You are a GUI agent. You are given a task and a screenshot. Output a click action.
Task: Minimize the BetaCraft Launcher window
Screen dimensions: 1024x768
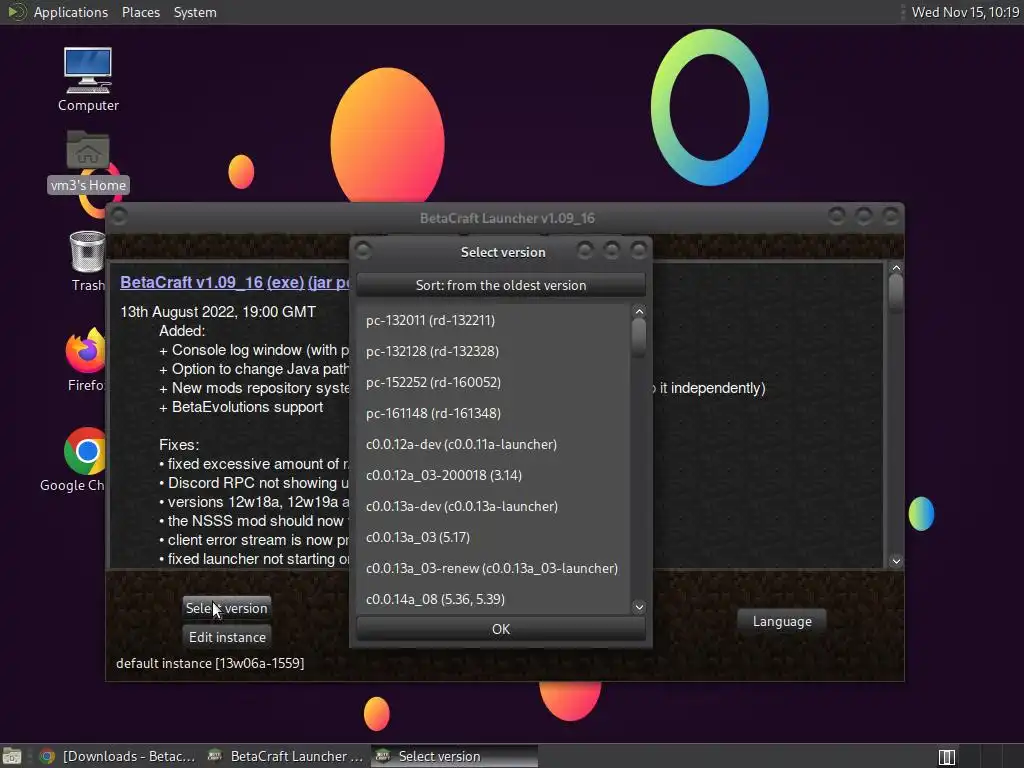pos(837,216)
